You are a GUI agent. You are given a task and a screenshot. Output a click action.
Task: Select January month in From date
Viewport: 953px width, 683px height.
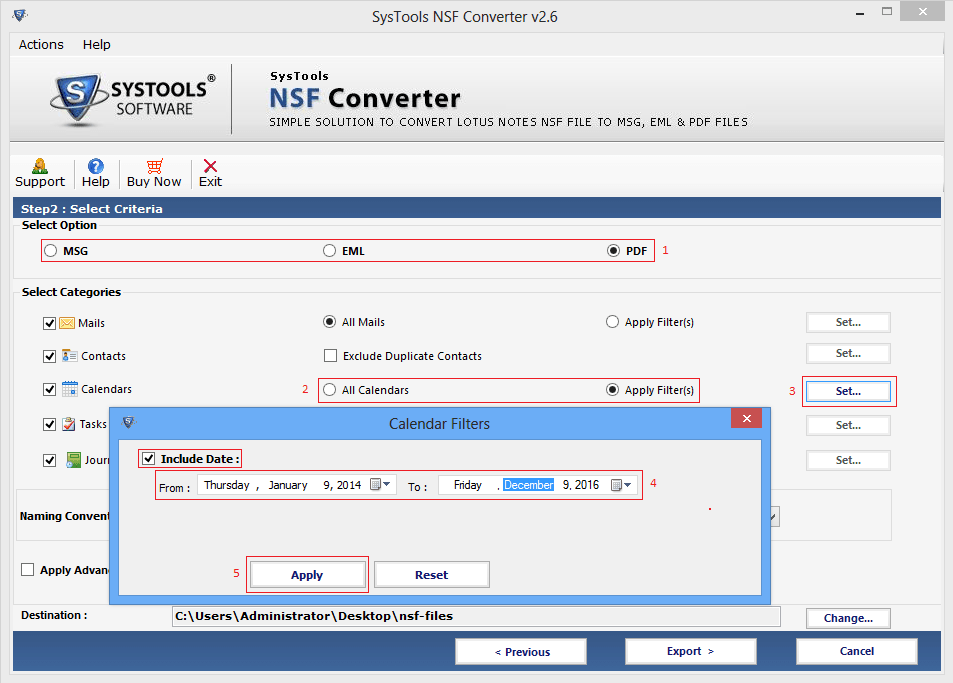pyautogui.click(x=288, y=485)
